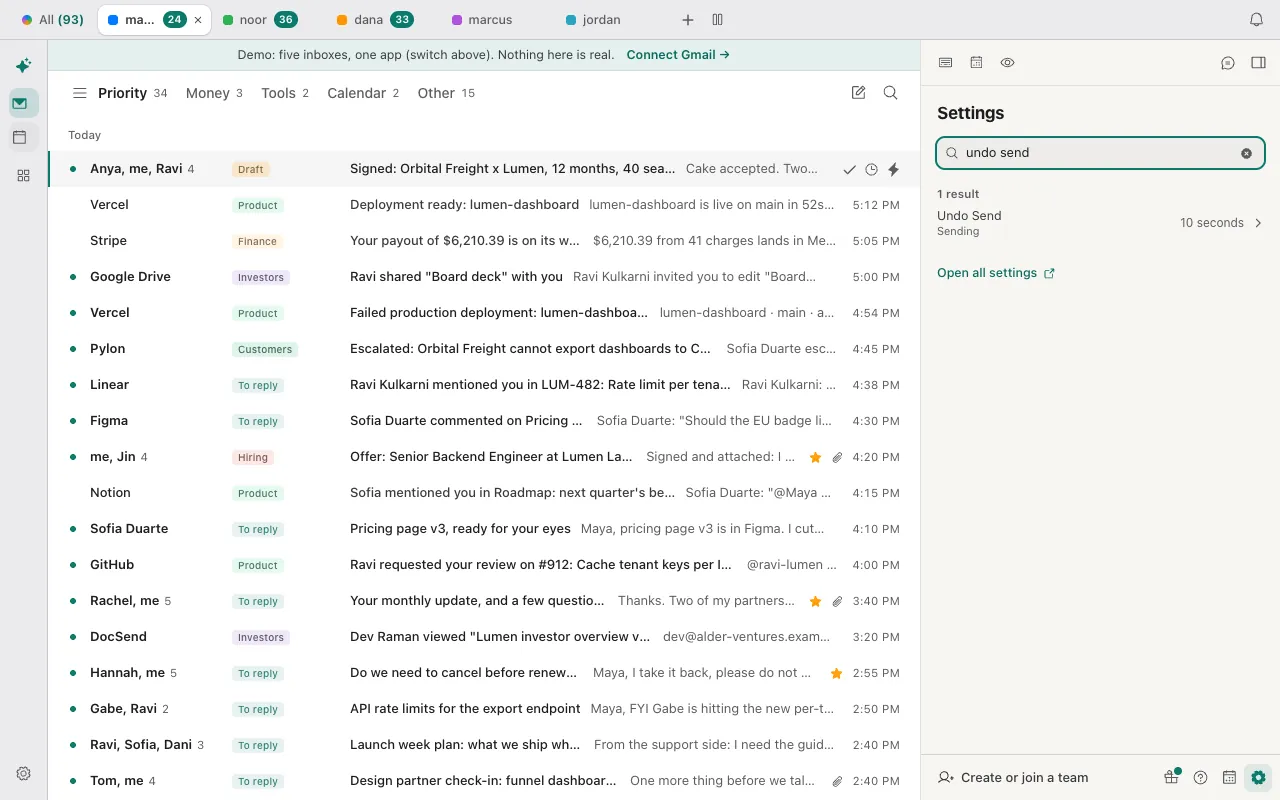1280x800 pixels.
Task: Unstar the me, Jin offer thread
Action: [x=815, y=457]
